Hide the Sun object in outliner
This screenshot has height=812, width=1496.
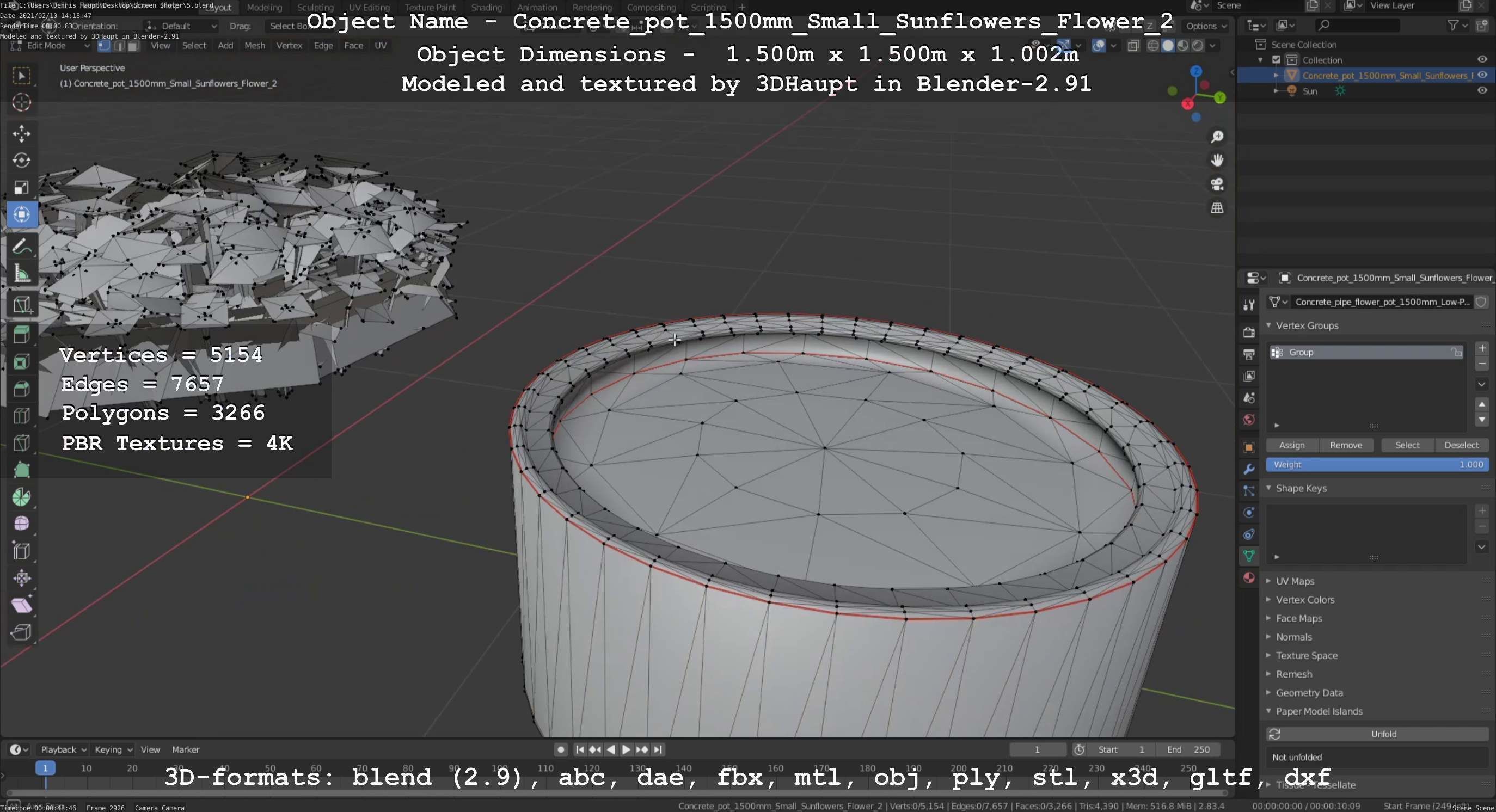coord(1482,90)
